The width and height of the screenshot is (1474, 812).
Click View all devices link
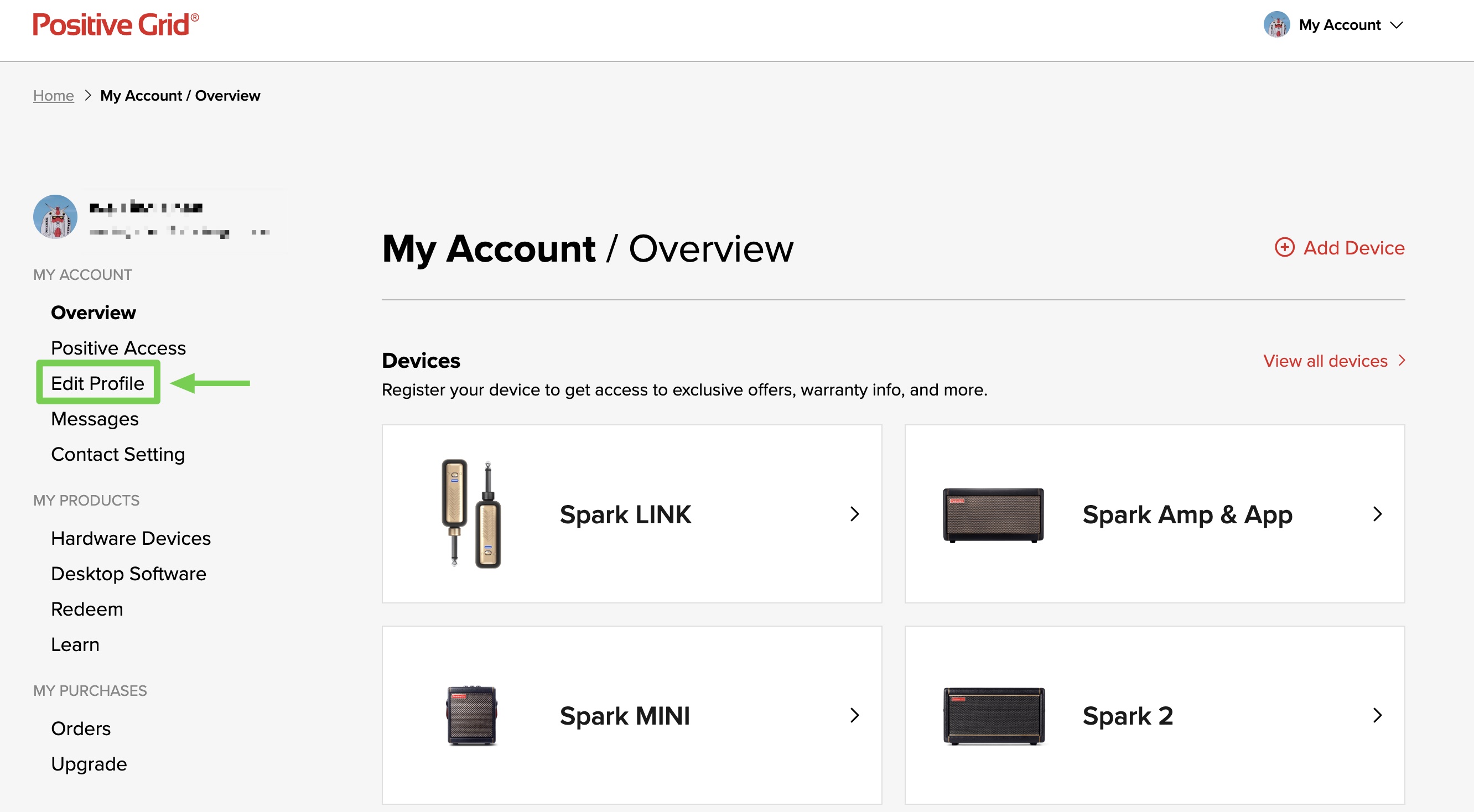[x=1325, y=361]
